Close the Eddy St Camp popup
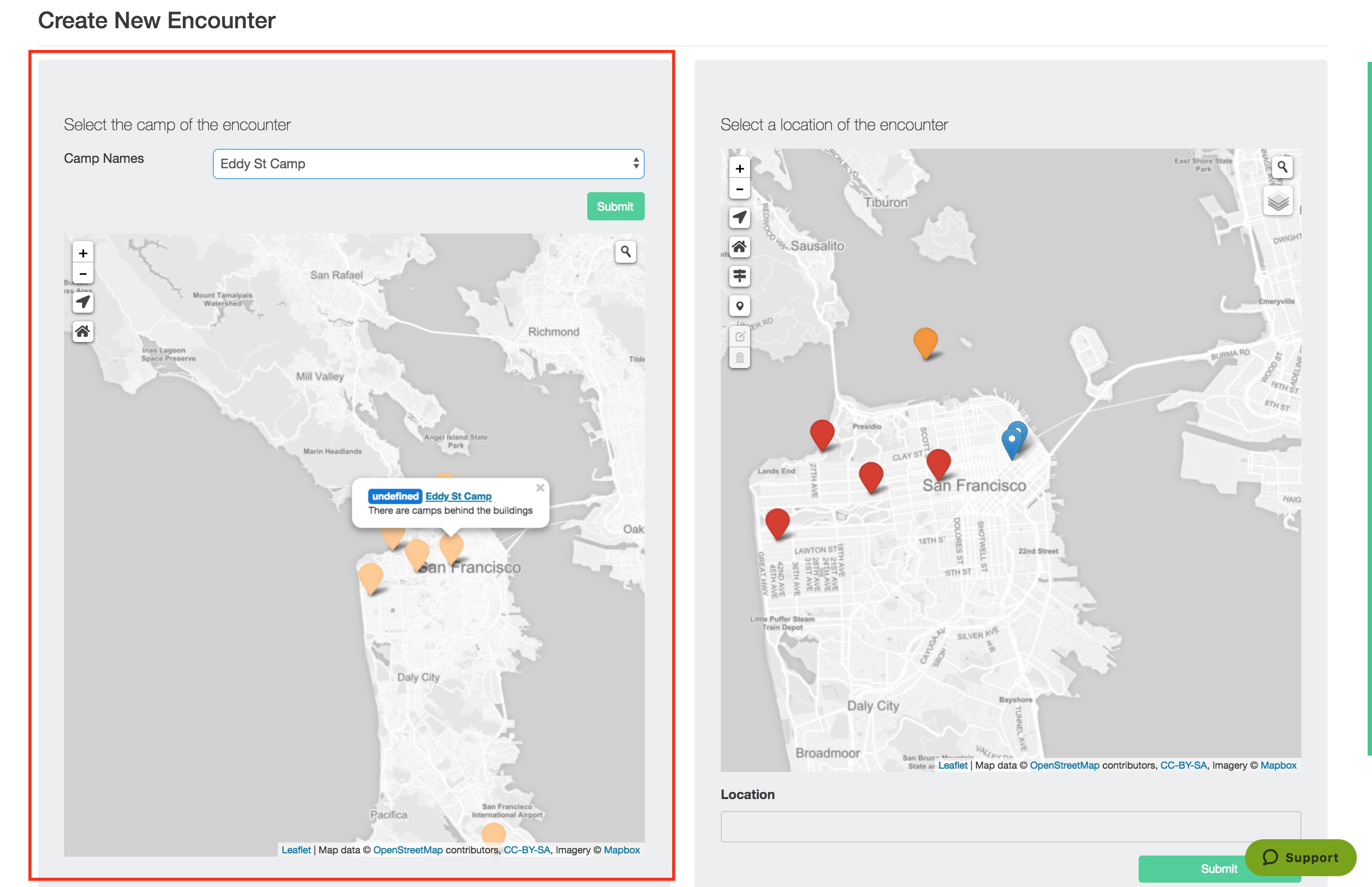 pyautogui.click(x=539, y=488)
